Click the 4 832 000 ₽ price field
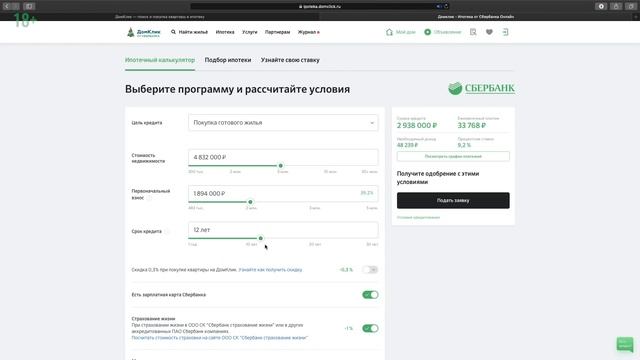The width and height of the screenshot is (640, 360). click(x=283, y=157)
